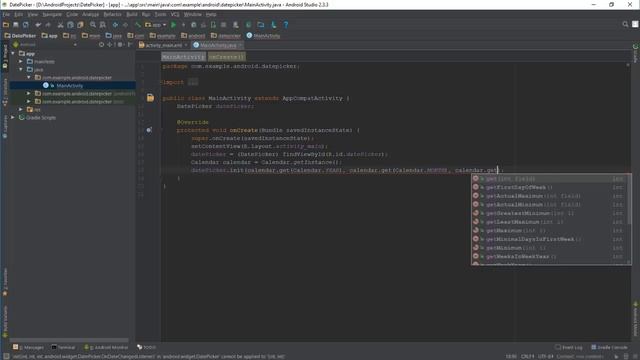
Task: Expand the res folder node
Action: [x=21, y=109]
